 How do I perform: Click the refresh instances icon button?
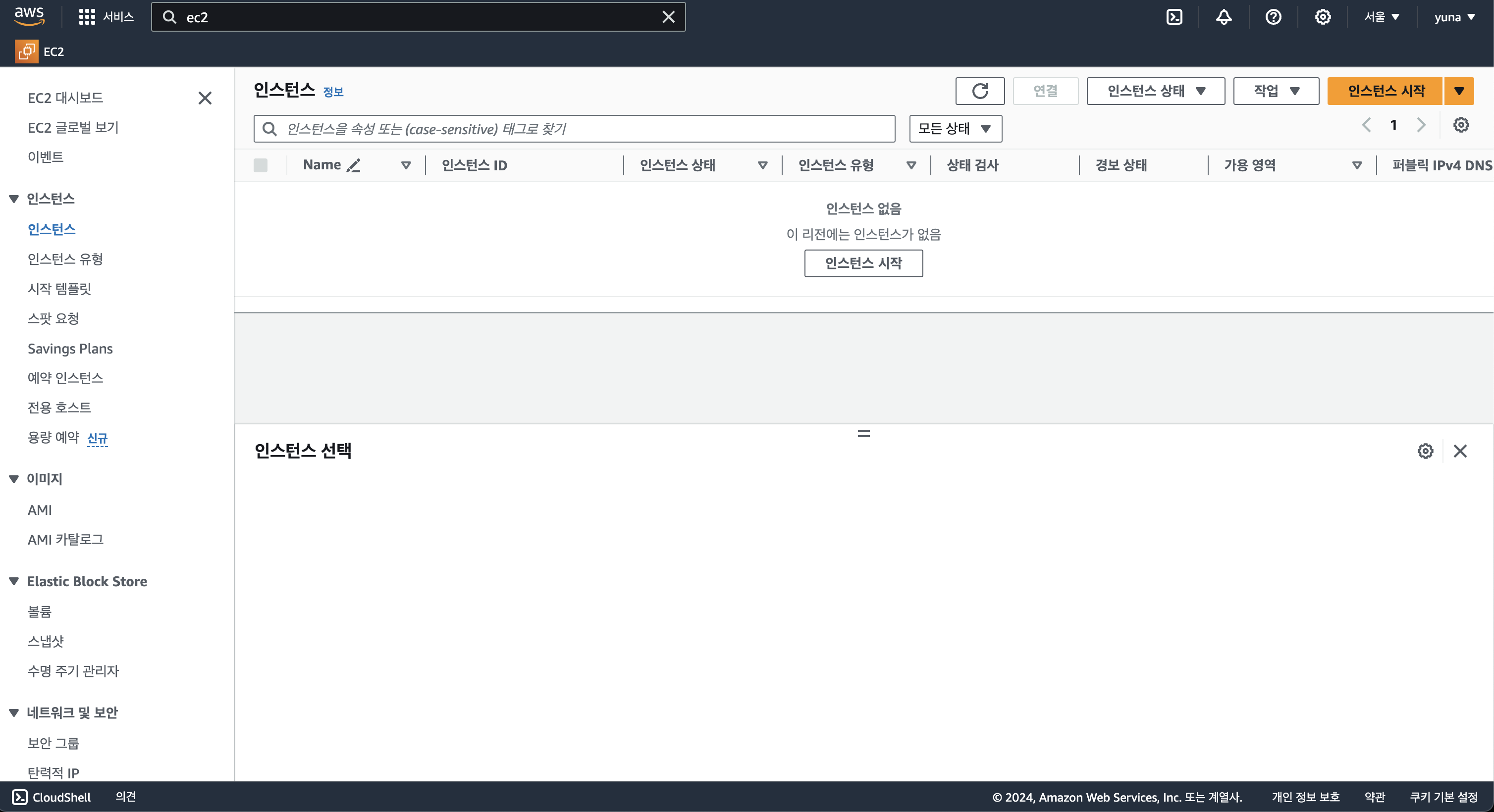[x=979, y=91]
